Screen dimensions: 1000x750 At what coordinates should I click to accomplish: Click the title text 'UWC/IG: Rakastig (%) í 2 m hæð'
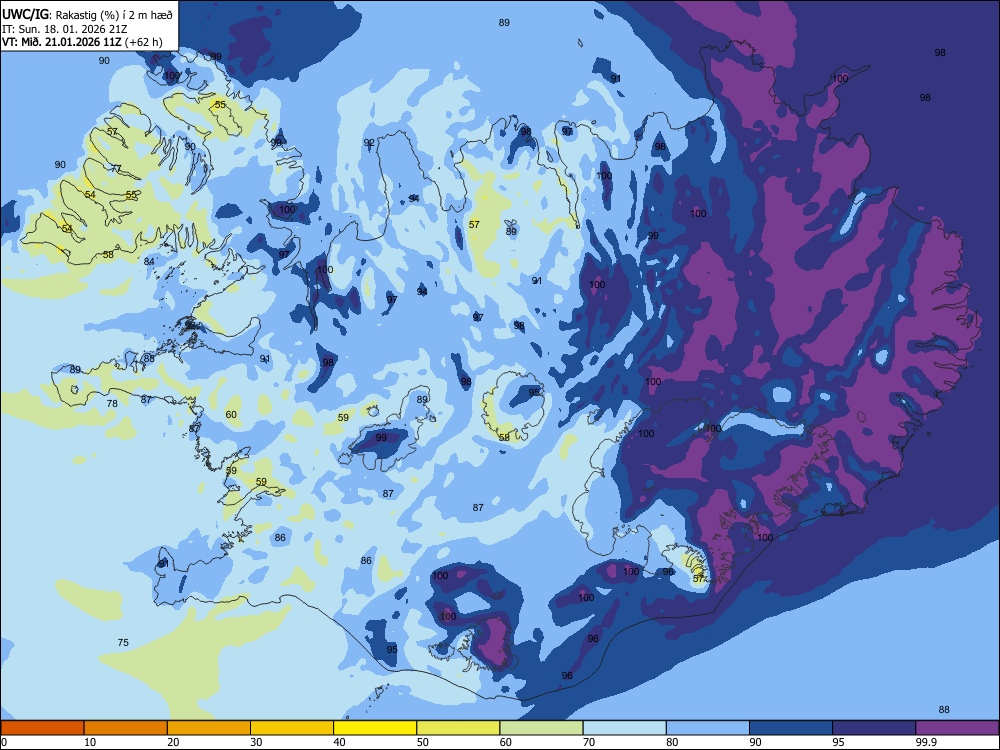tap(87, 14)
